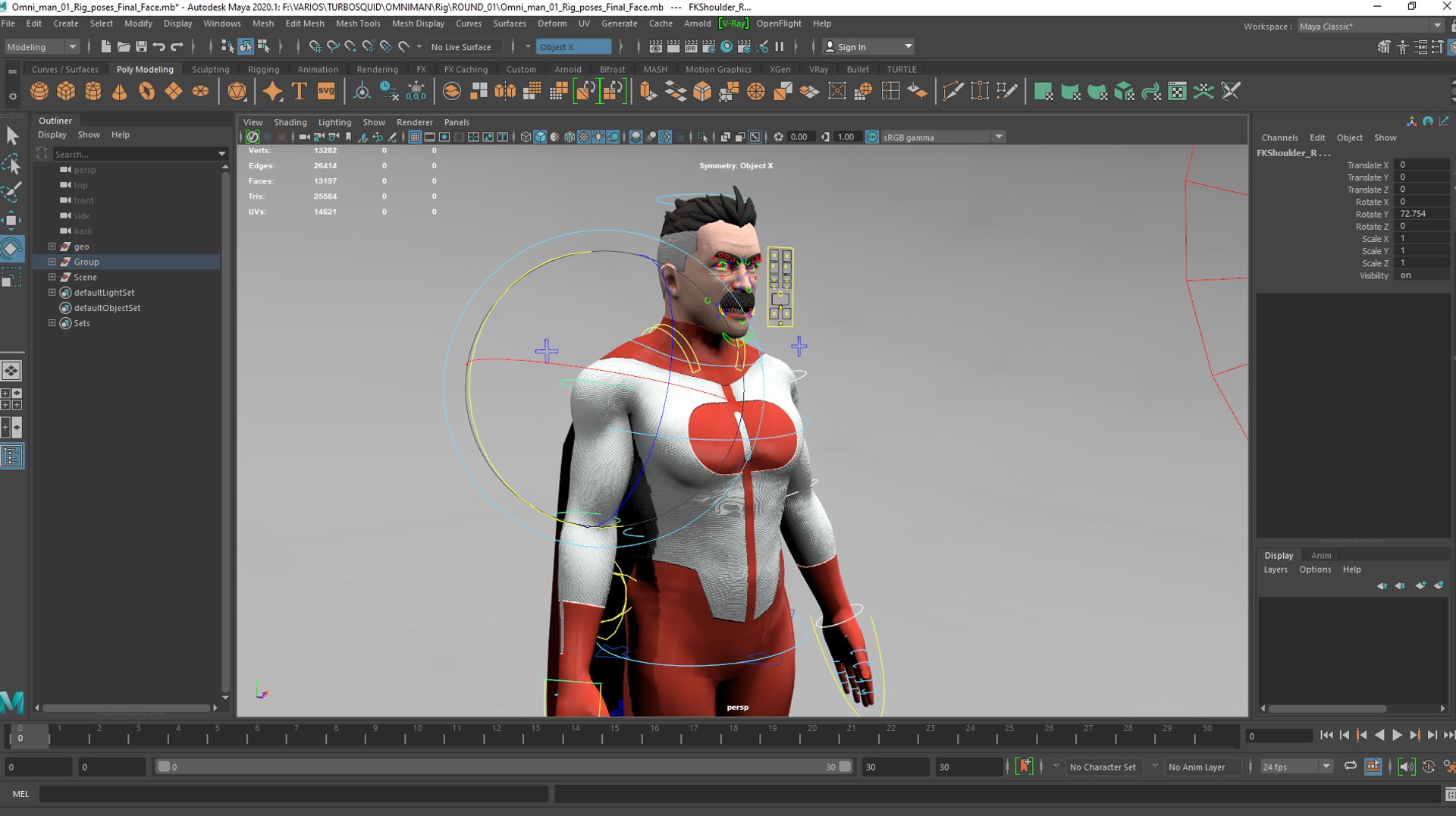
Task: Switch to the Animation shelf tab
Action: tap(318, 69)
